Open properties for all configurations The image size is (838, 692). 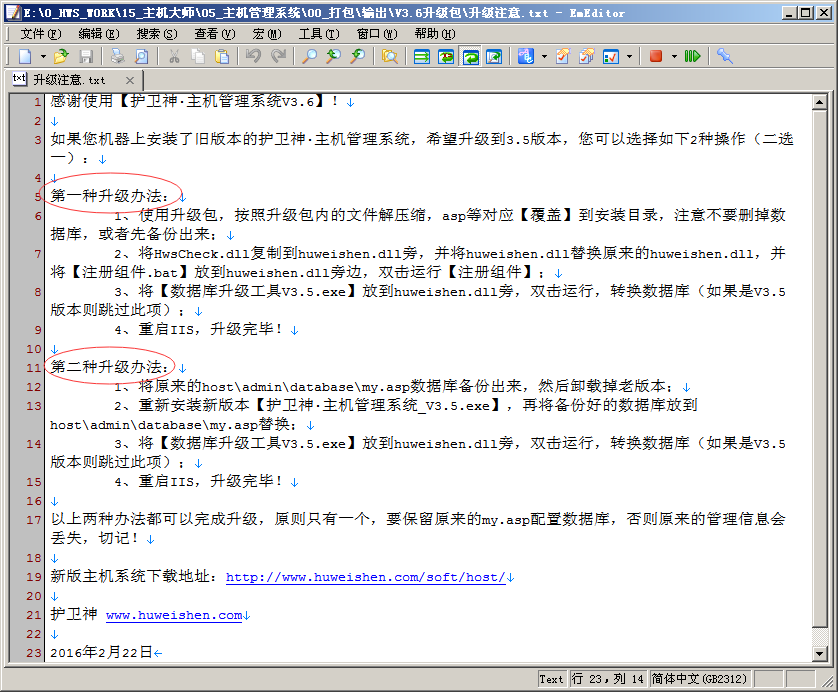[x=587, y=56]
